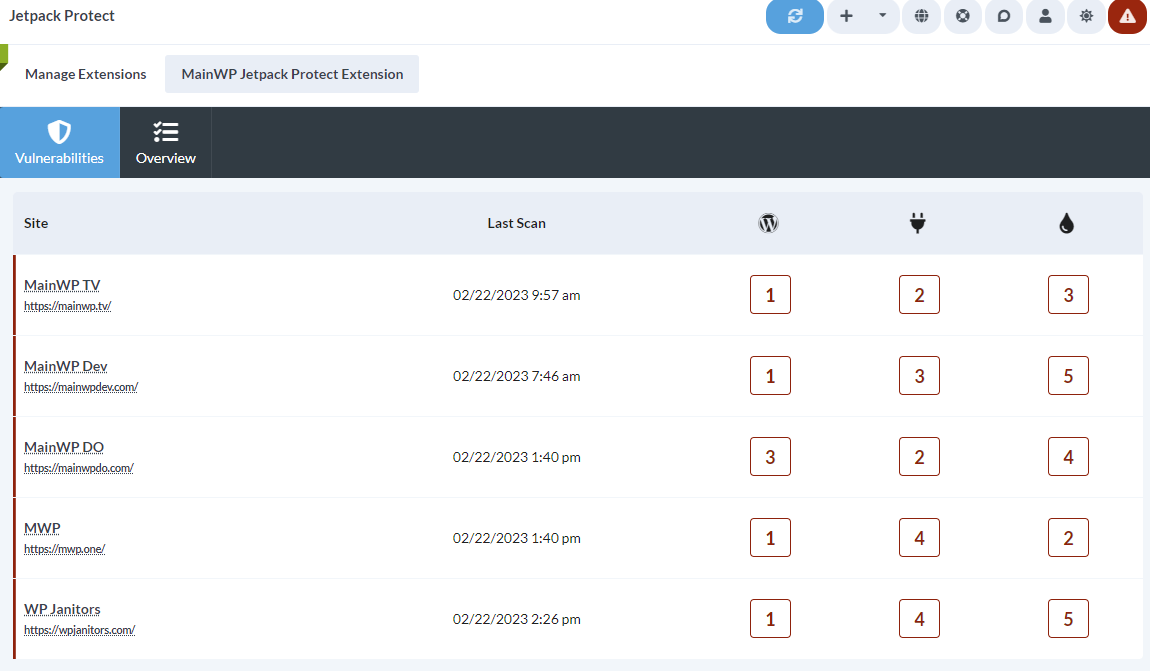1150x671 pixels.
Task: Open the community chat icon
Action: coord(1004,17)
